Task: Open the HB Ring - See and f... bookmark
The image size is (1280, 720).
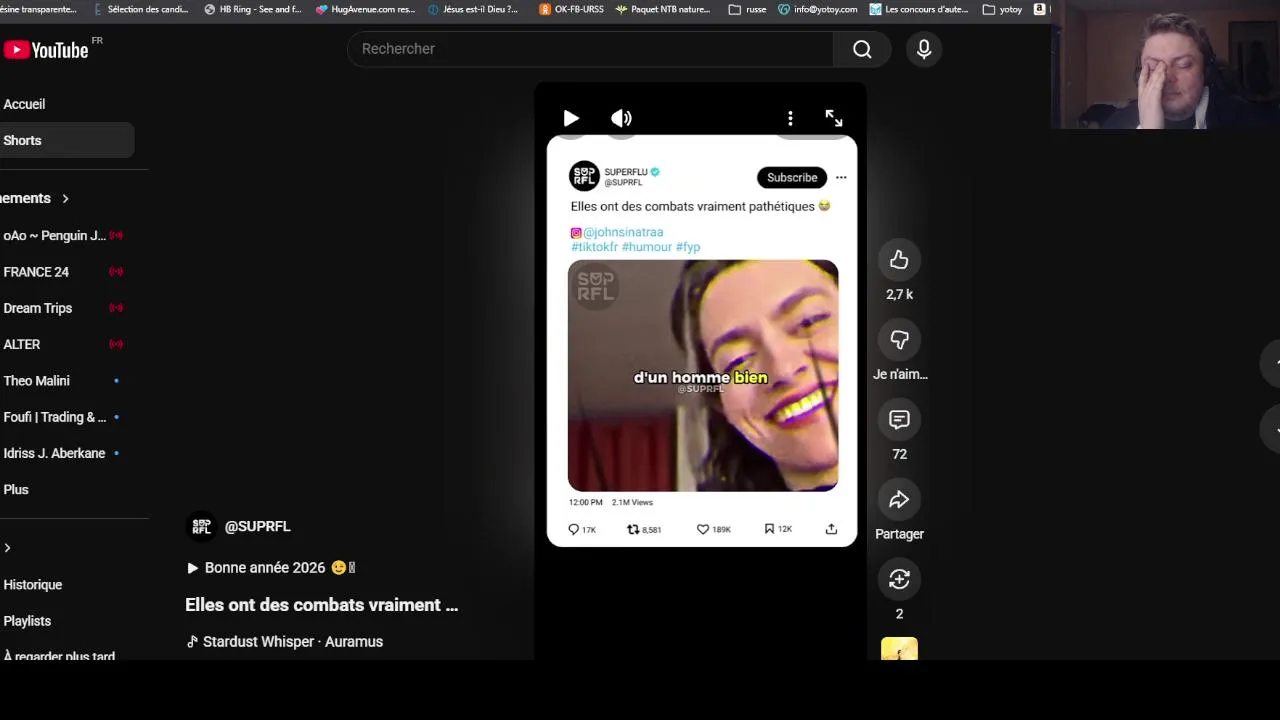Action: point(253,9)
